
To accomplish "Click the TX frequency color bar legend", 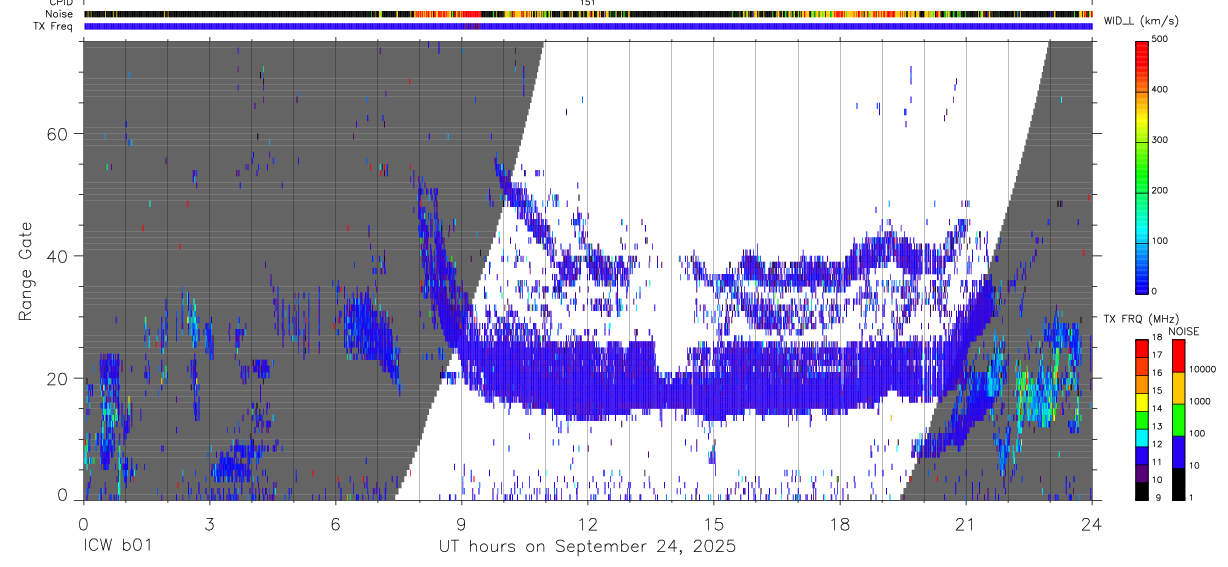I will point(1142,419).
